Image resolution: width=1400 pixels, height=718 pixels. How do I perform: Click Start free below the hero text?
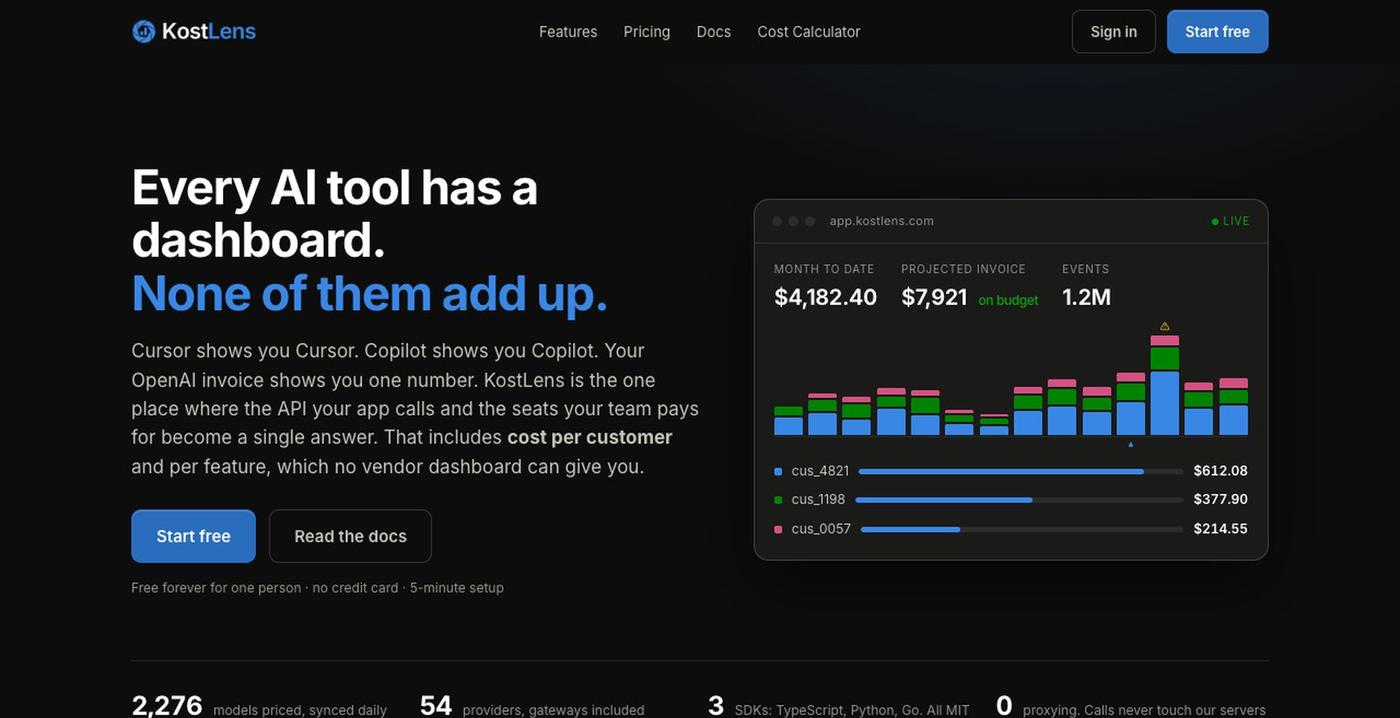pyautogui.click(x=193, y=536)
